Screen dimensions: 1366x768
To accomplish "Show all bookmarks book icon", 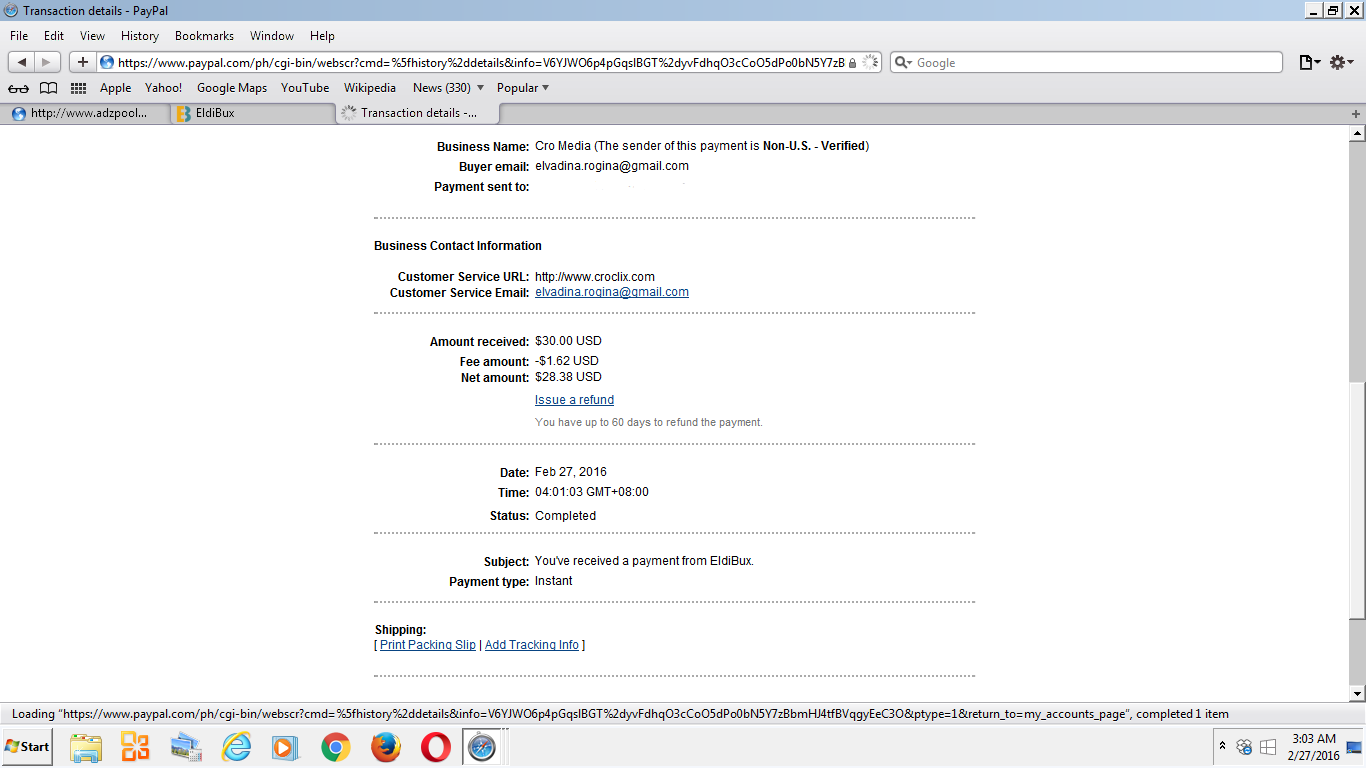I will coord(48,88).
